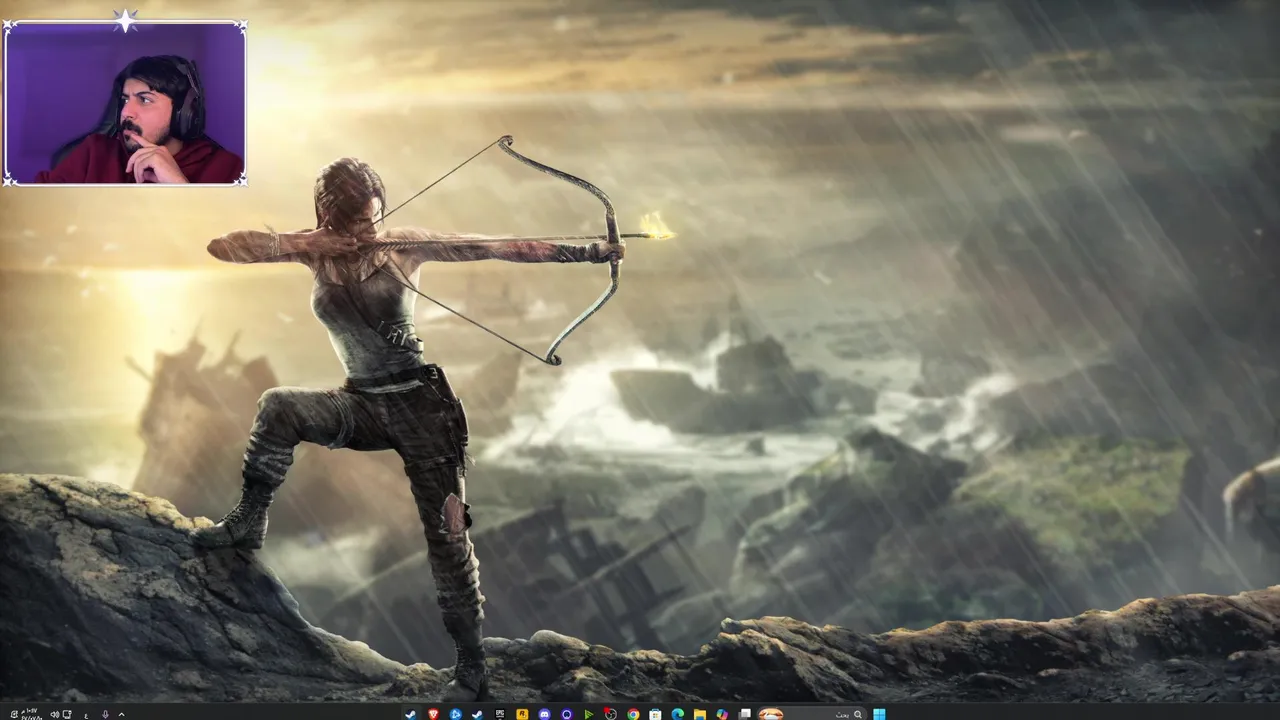Click the burger search highlight icon
The height and width of the screenshot is (720, 1280).
click(x=770, y=714)
